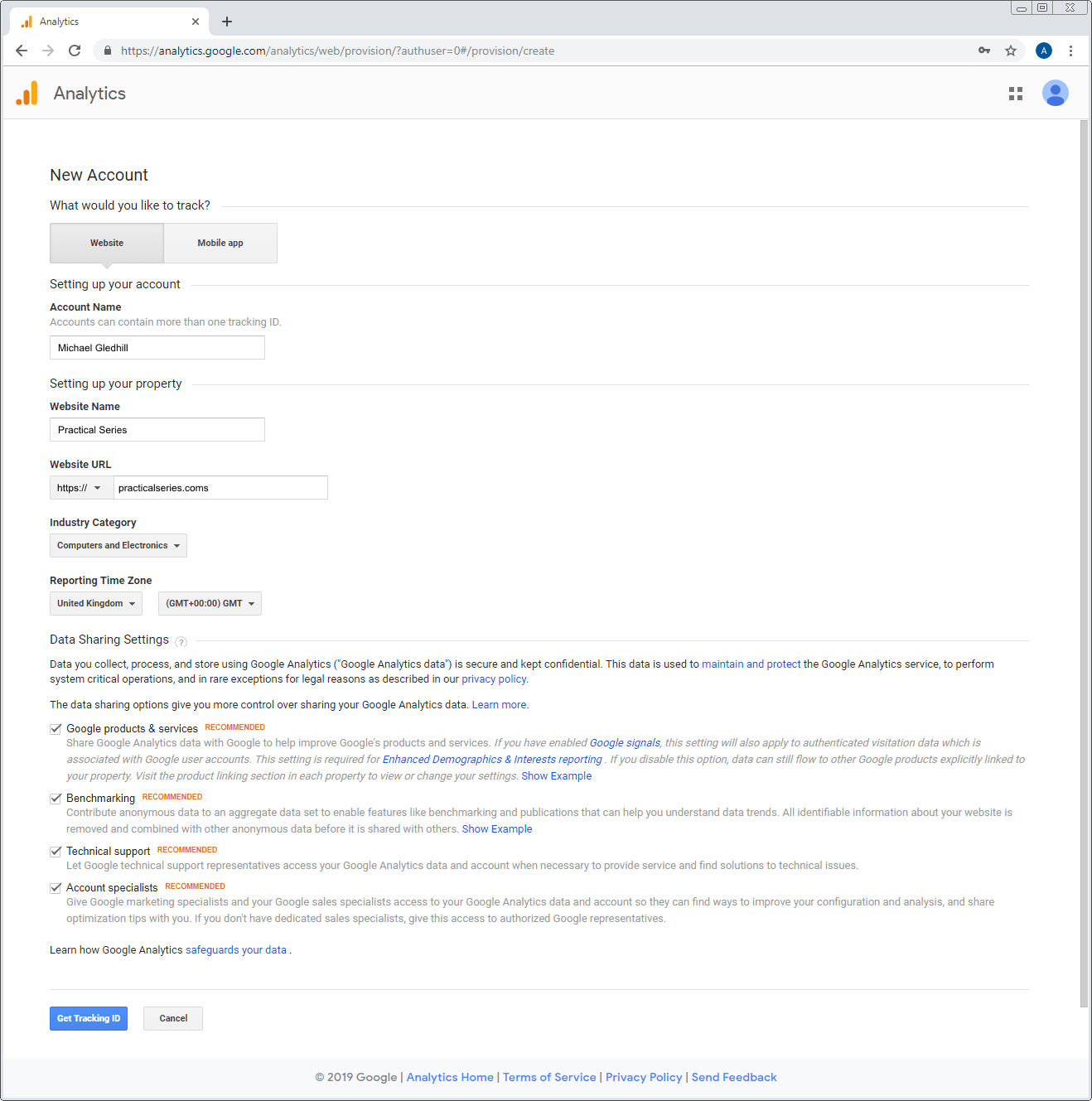Open the maintain and protect link
The width and height of the screenshot is (1092, 1101).
click(x=751, y=664)
